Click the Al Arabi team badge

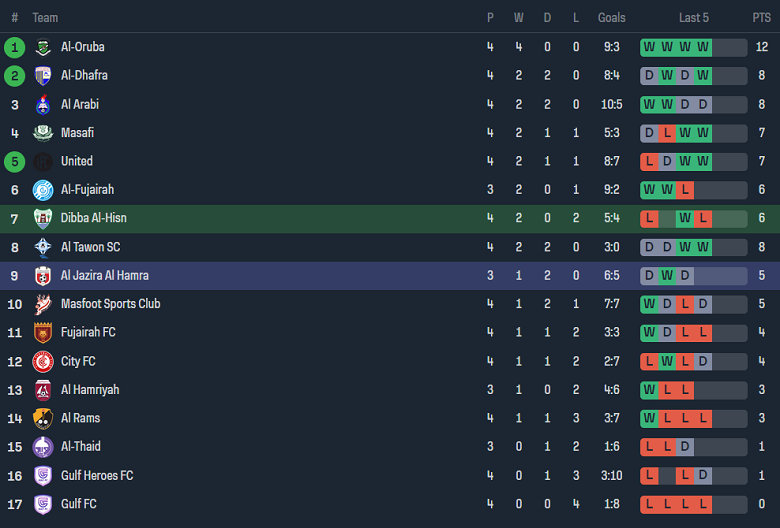[x=43, y=104]
